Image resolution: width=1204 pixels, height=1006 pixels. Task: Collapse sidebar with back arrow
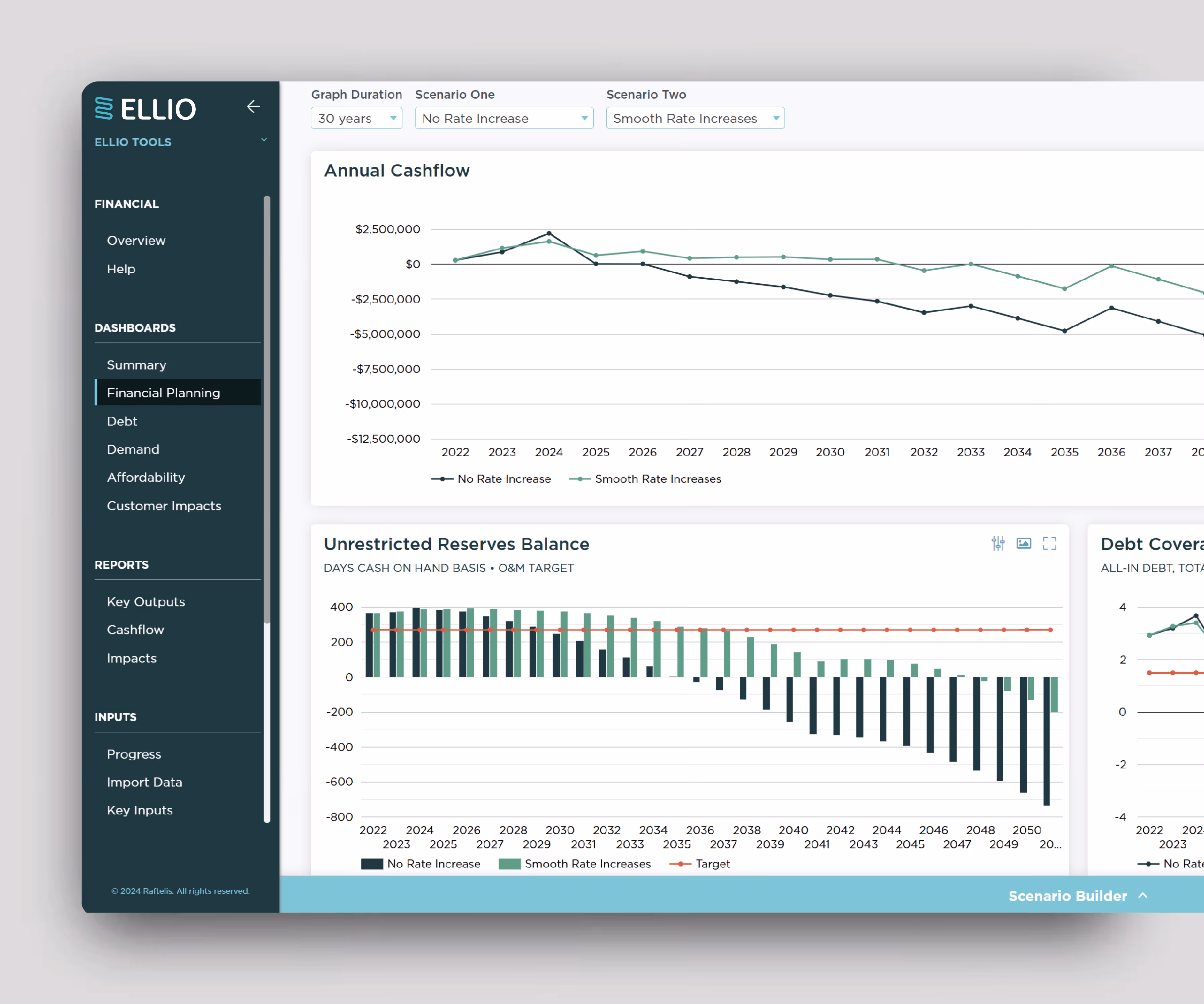253,107
